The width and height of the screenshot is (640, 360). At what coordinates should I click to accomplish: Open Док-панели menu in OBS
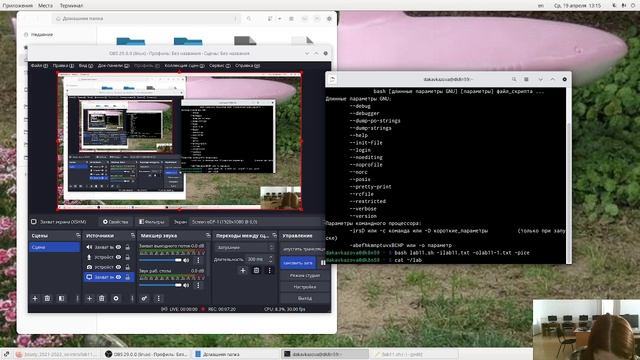pos(113,65)
